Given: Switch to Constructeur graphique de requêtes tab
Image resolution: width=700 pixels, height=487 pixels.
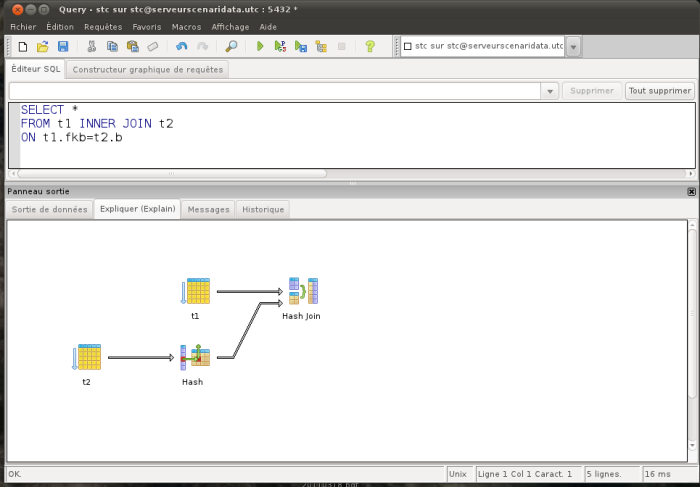Looking at the screenshot, I should tap(148, 70).
